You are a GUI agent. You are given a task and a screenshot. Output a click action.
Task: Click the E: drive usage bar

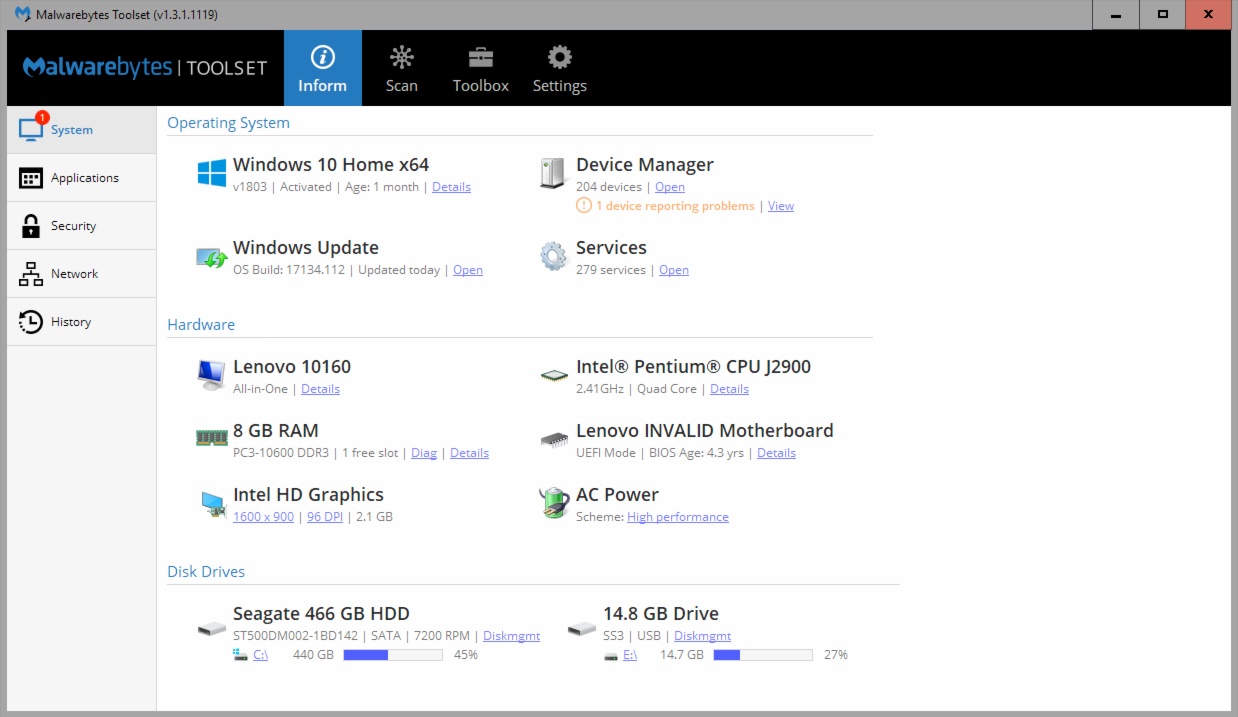763,655
